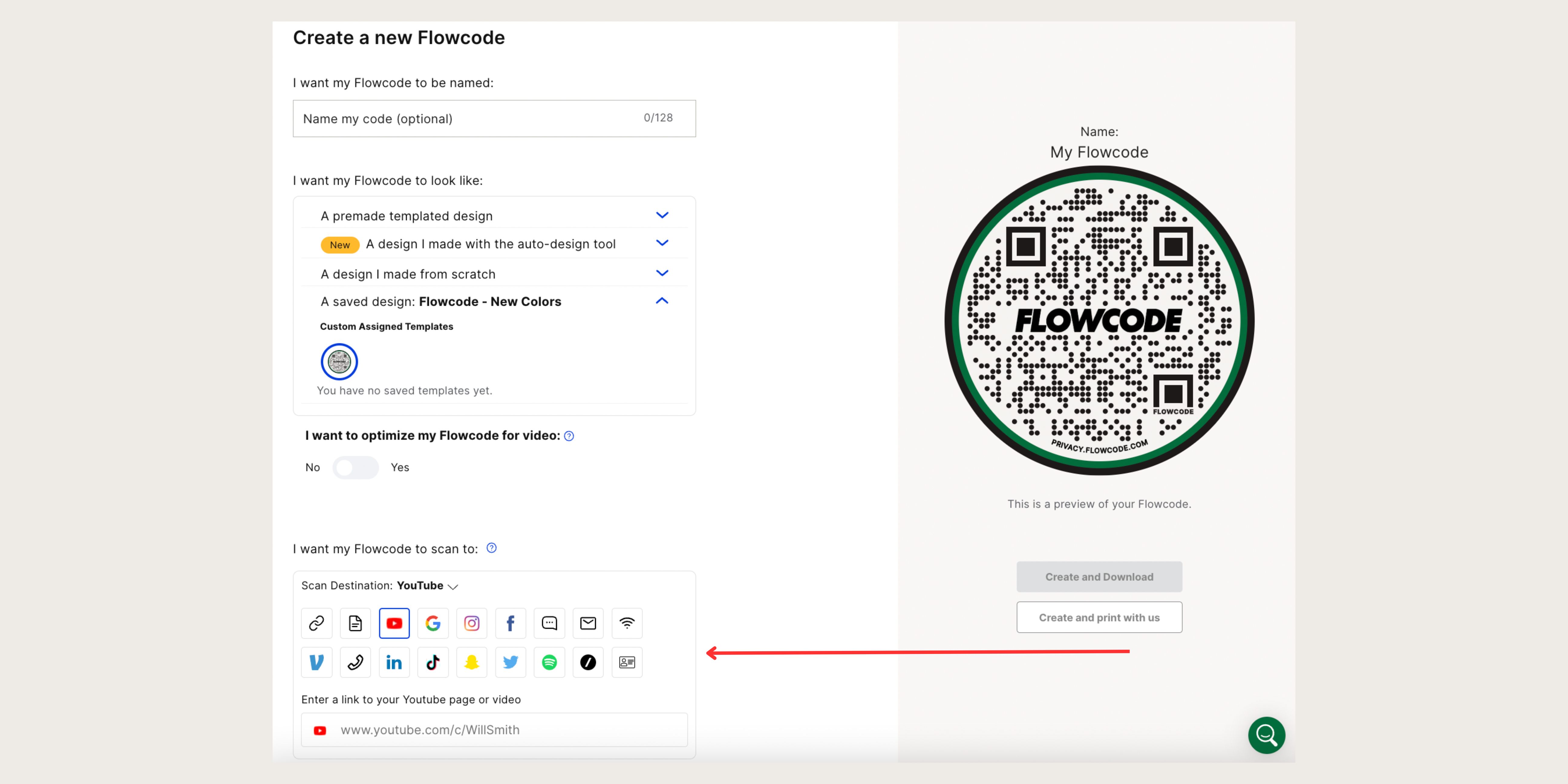Click 'This is a preview of your Flowcode.'
Screen dimensions: 1568x784
click(1099, 504)
